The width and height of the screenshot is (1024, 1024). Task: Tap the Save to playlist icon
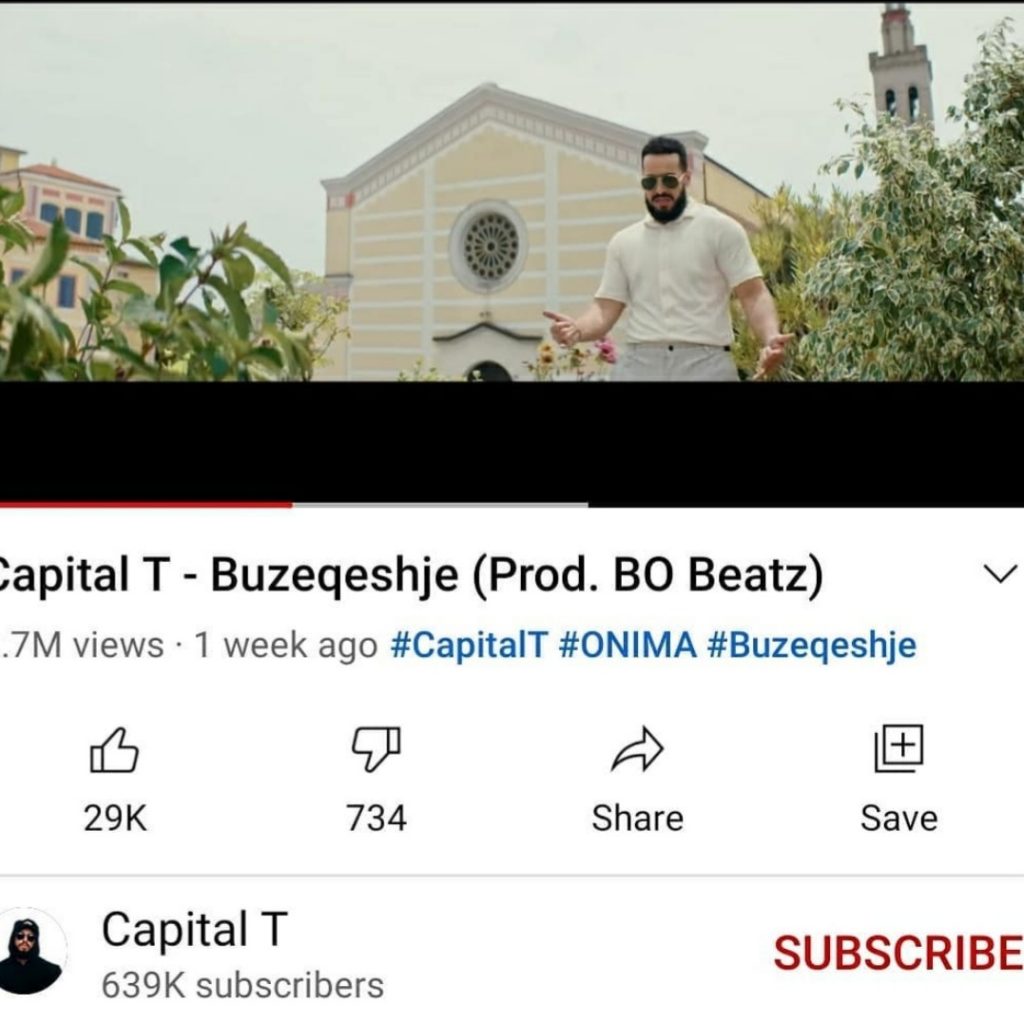tap(899, 748)
